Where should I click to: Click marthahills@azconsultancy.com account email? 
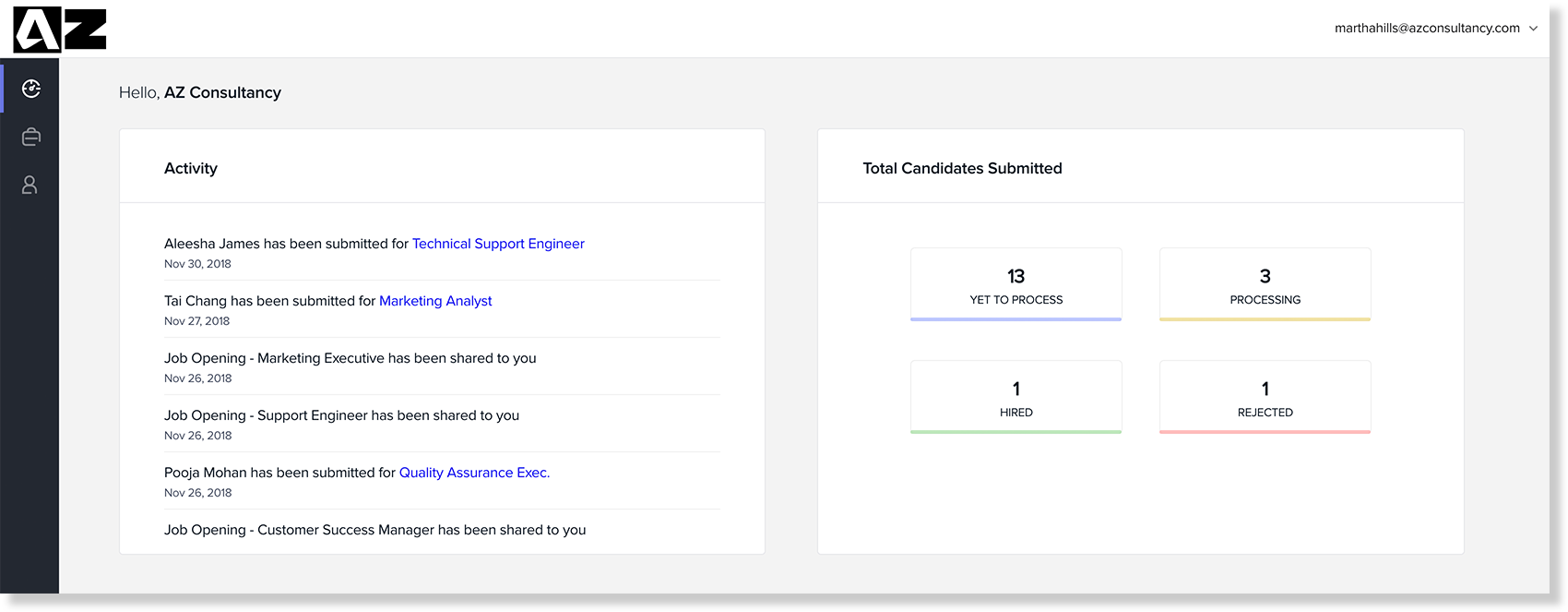(x=1427, y=29)
